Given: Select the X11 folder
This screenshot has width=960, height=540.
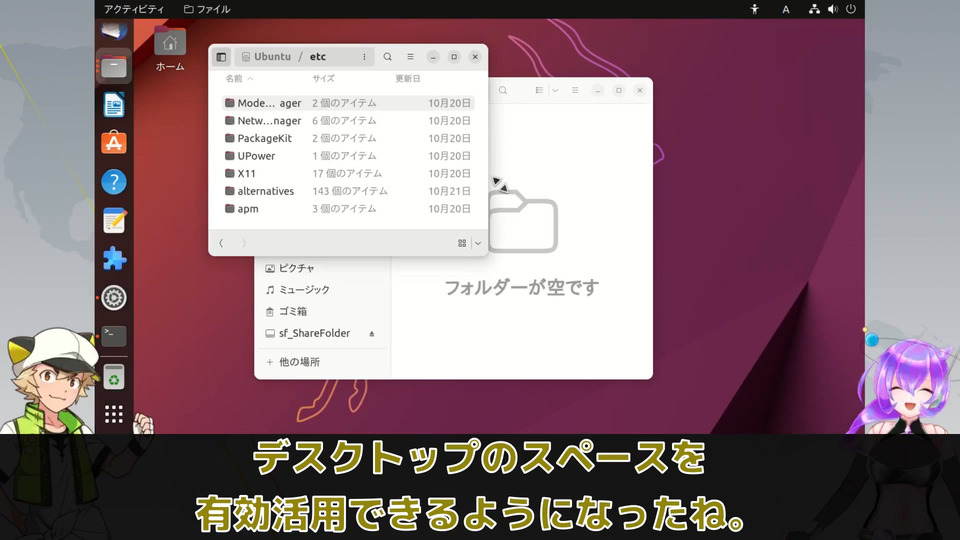Looking at the screenshot, I should 348,173.
